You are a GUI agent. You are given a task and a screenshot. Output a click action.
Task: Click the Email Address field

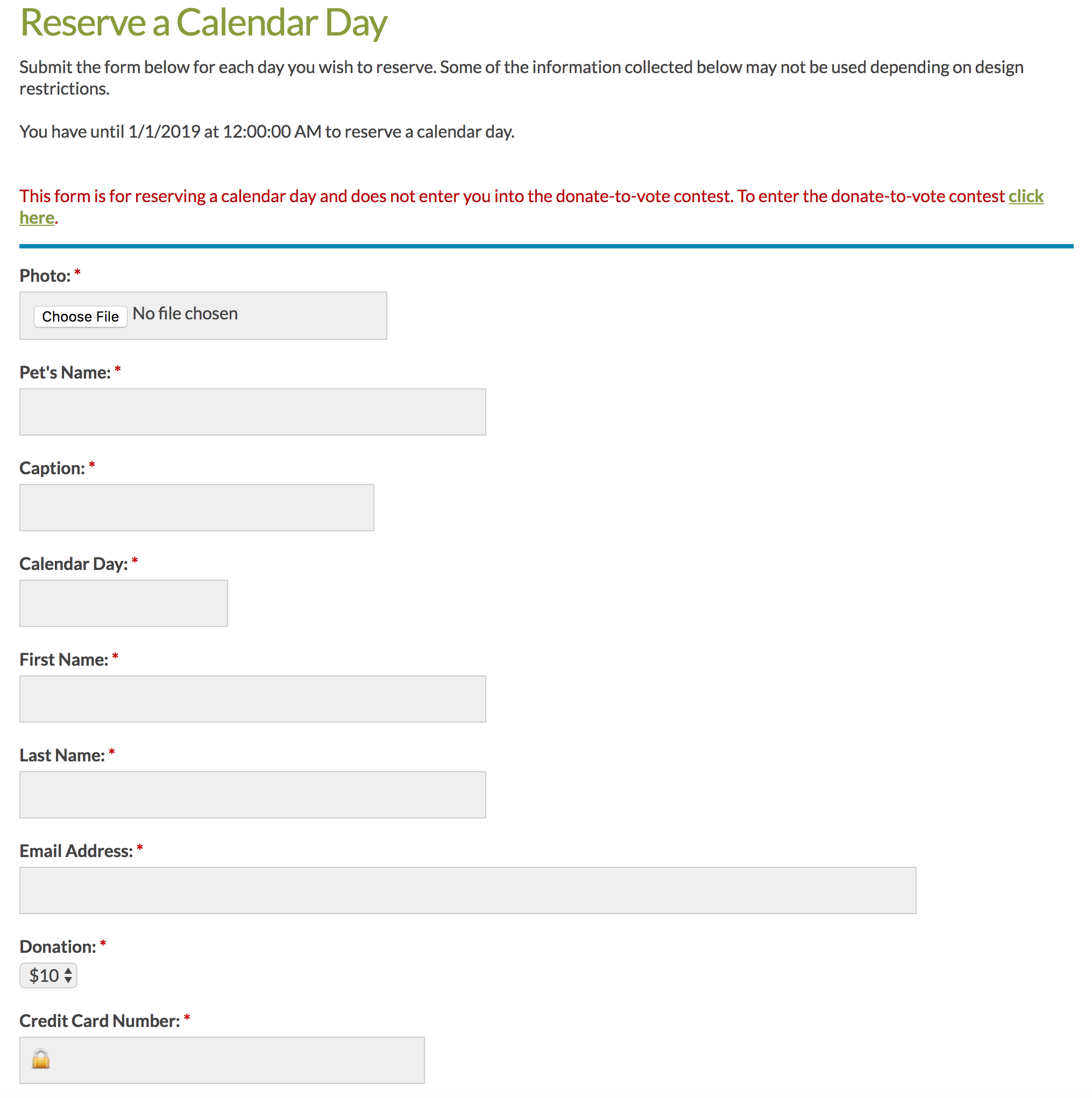[467, 890]
